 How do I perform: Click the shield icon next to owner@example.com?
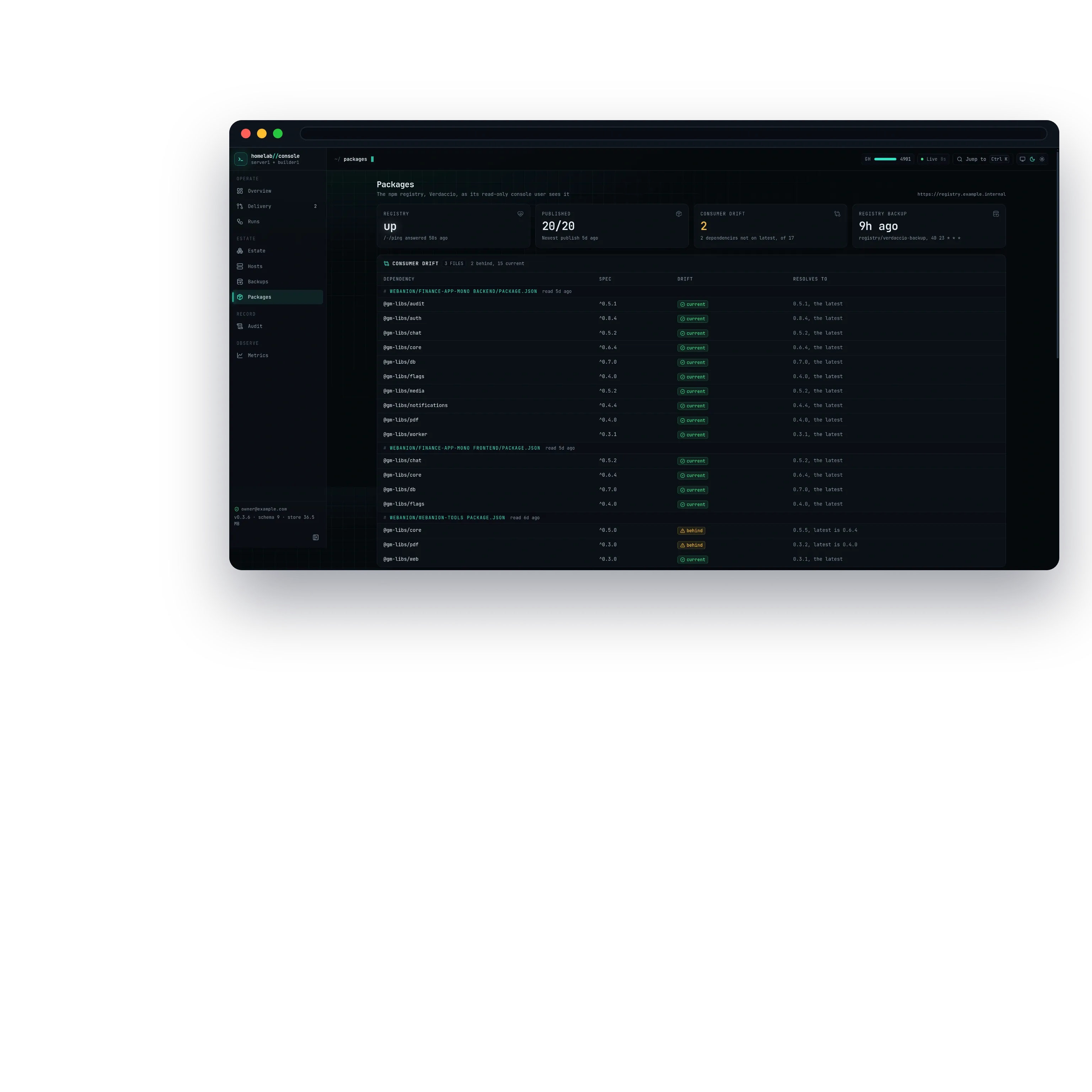[x=237, y=509]
